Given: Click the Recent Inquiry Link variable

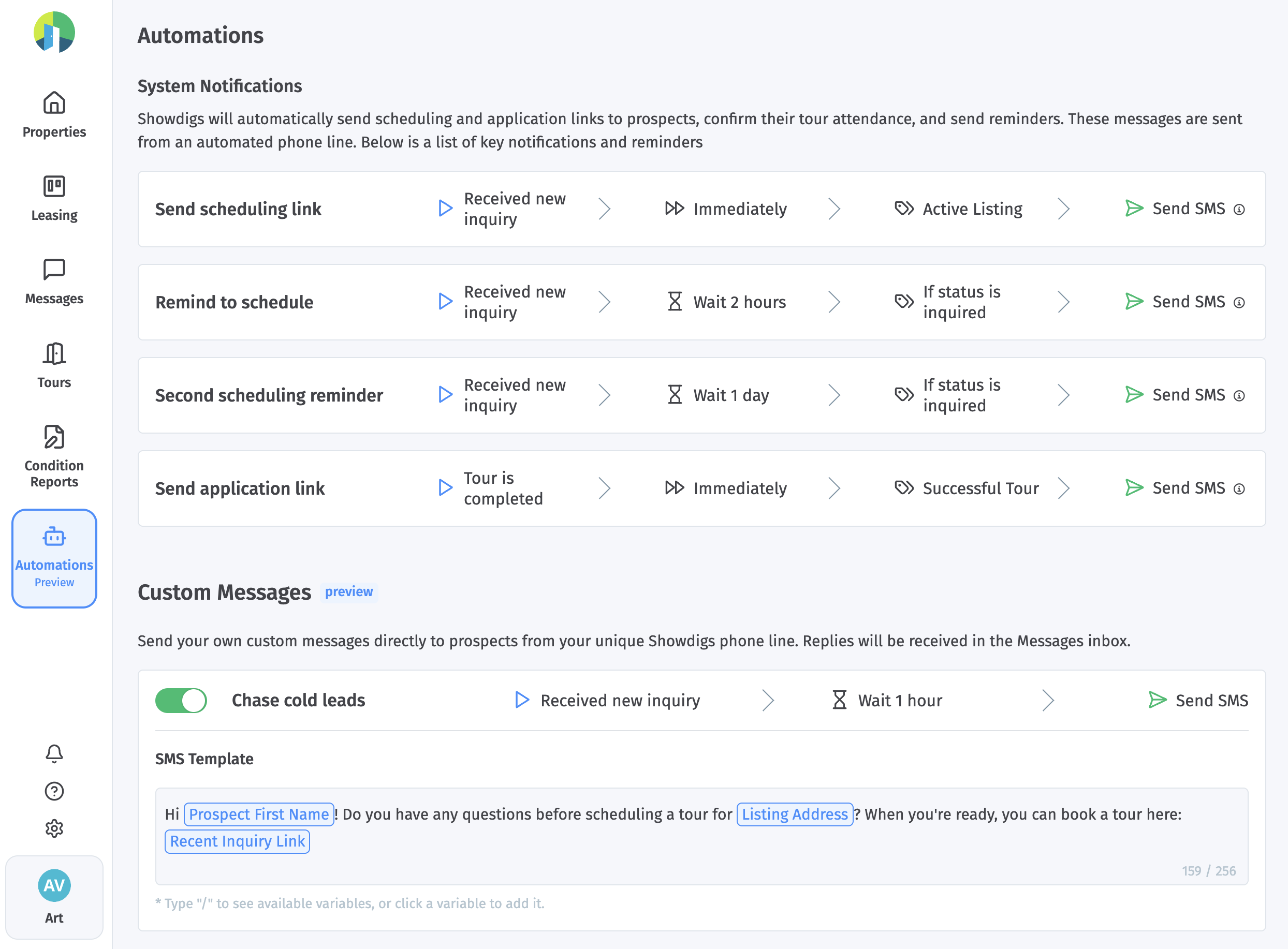Looking at the screenshot, I should [238, 841].
